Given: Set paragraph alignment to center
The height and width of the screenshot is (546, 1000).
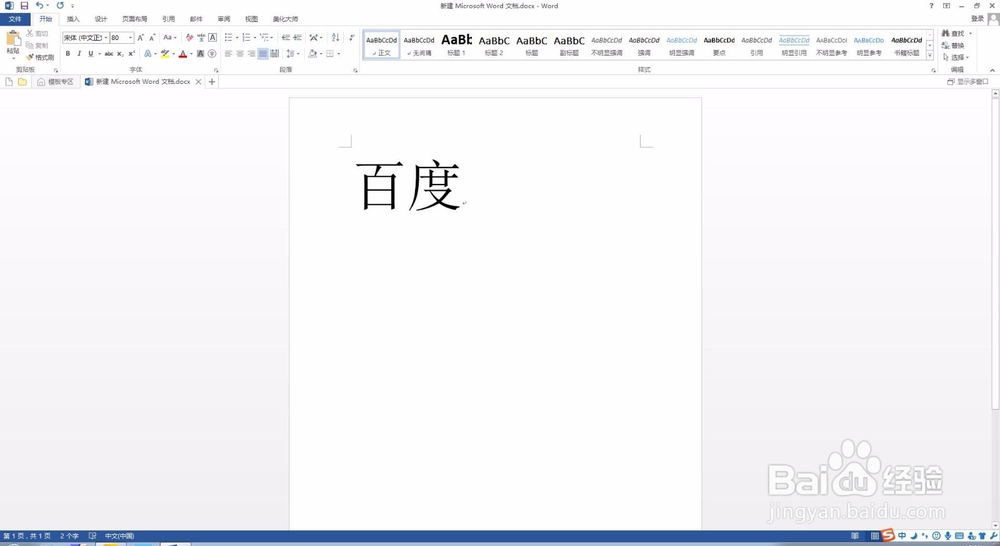Looking at the screenshot, I should point(240,54).
